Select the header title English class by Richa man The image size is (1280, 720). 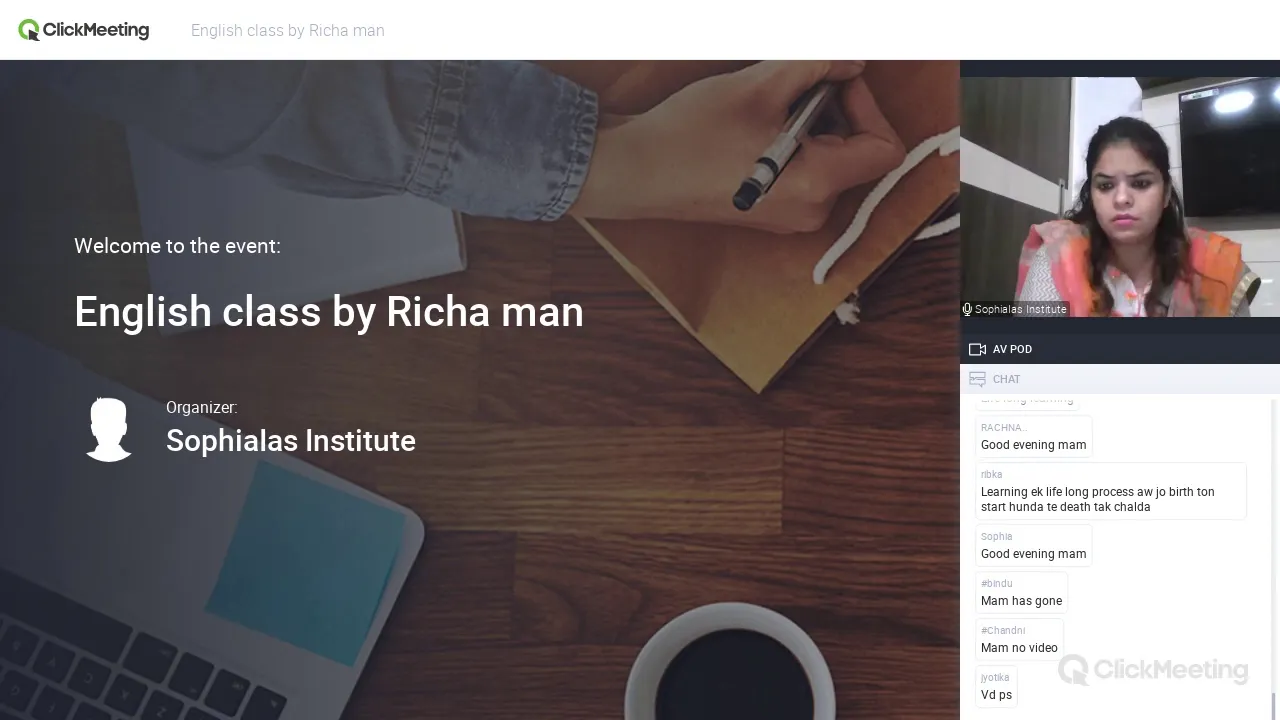(288, 30)
